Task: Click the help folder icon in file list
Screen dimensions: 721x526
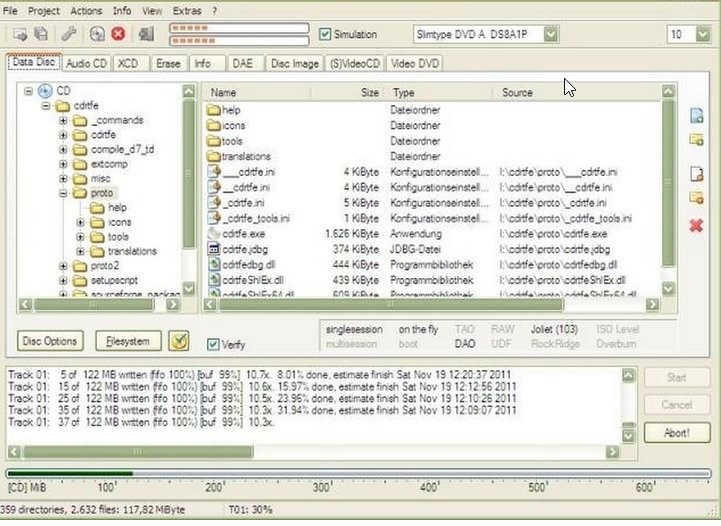Action: (x=213, y=110)
